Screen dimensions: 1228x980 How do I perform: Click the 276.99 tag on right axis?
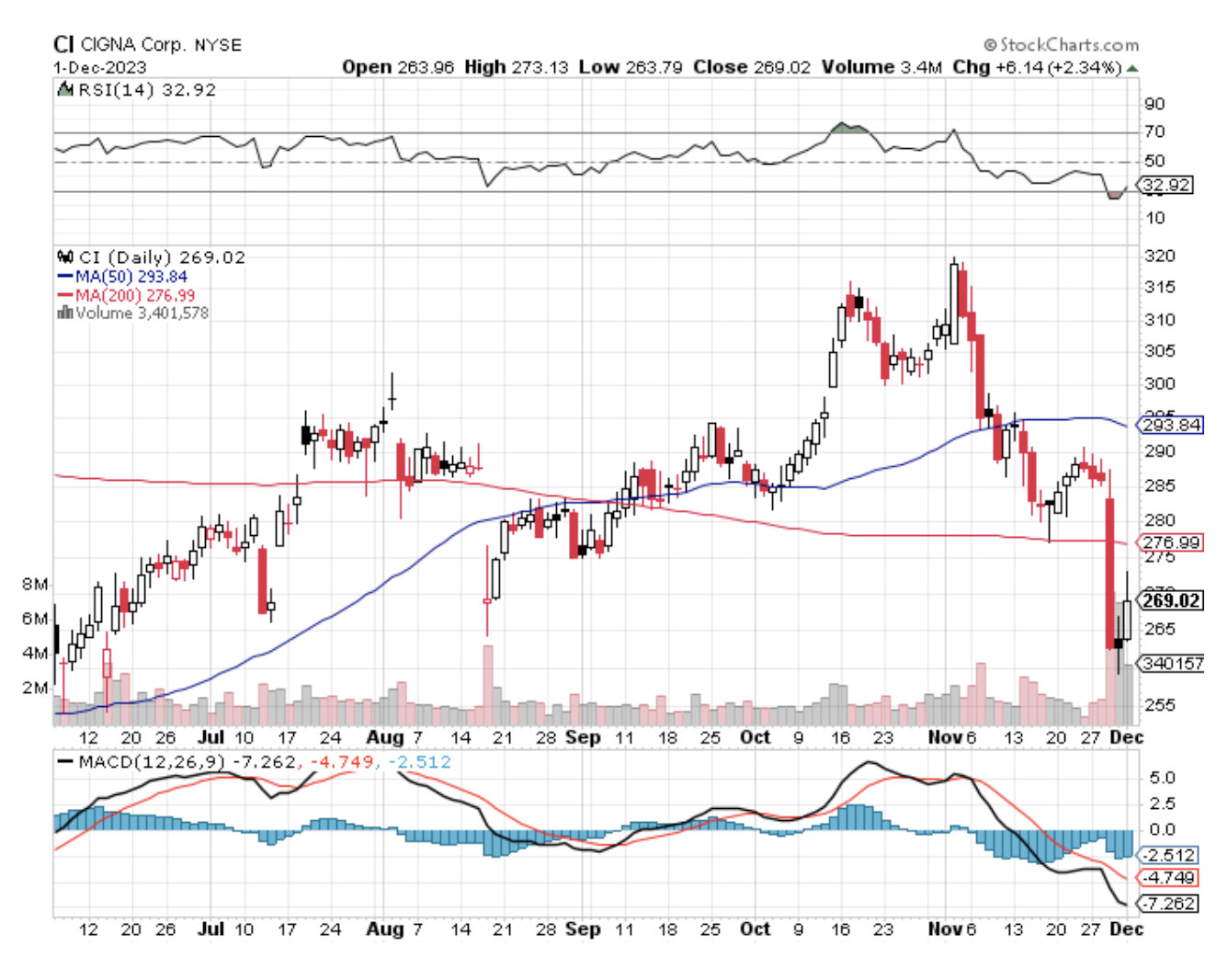pyautogui.click(x=1171, y=542)
